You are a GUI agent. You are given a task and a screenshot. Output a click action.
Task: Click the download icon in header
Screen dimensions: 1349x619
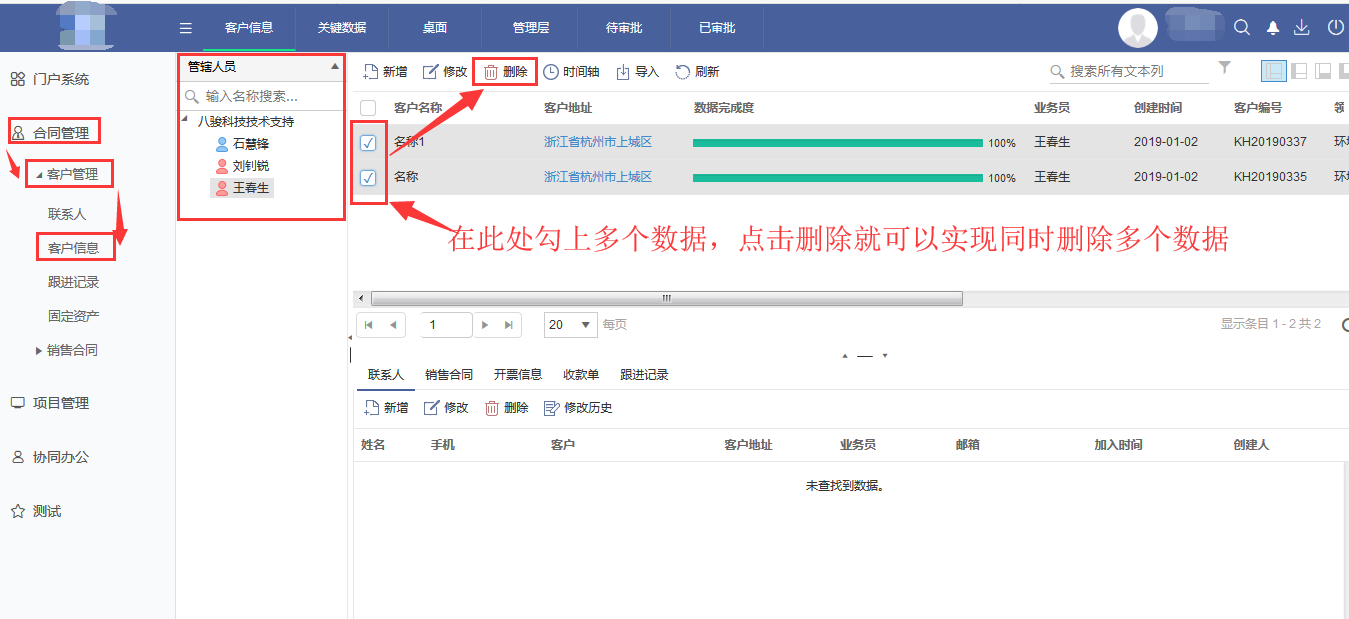click(1302, 28)
